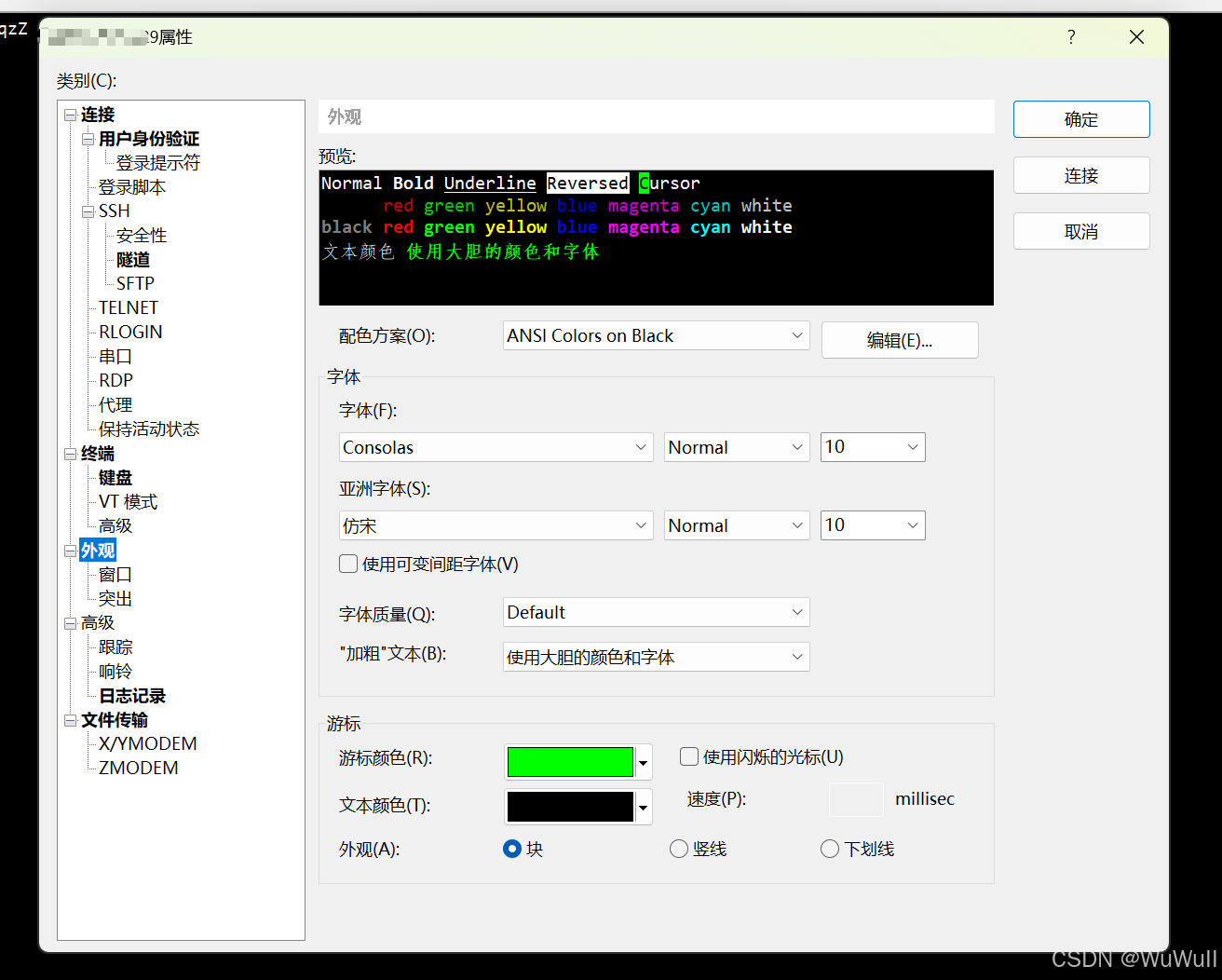This screenshot has width=1222, height=980.
Task: Open the 亚洲字体 size 10 dropdown
Action: (x=873, y=525)
